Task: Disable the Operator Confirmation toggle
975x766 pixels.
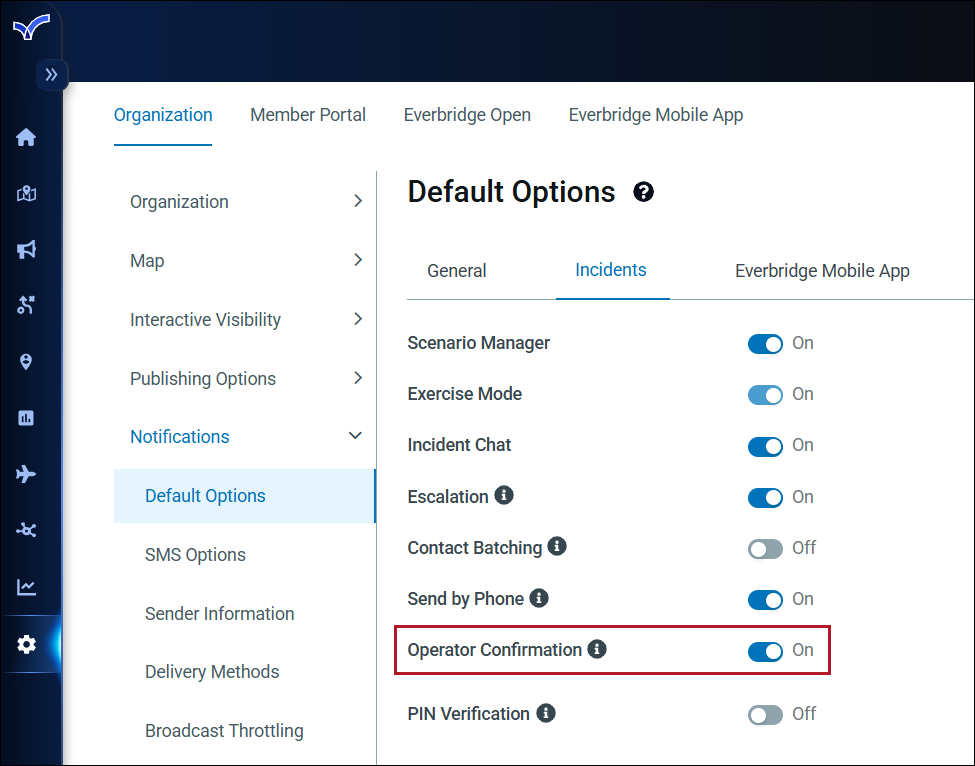Action: 765,651
